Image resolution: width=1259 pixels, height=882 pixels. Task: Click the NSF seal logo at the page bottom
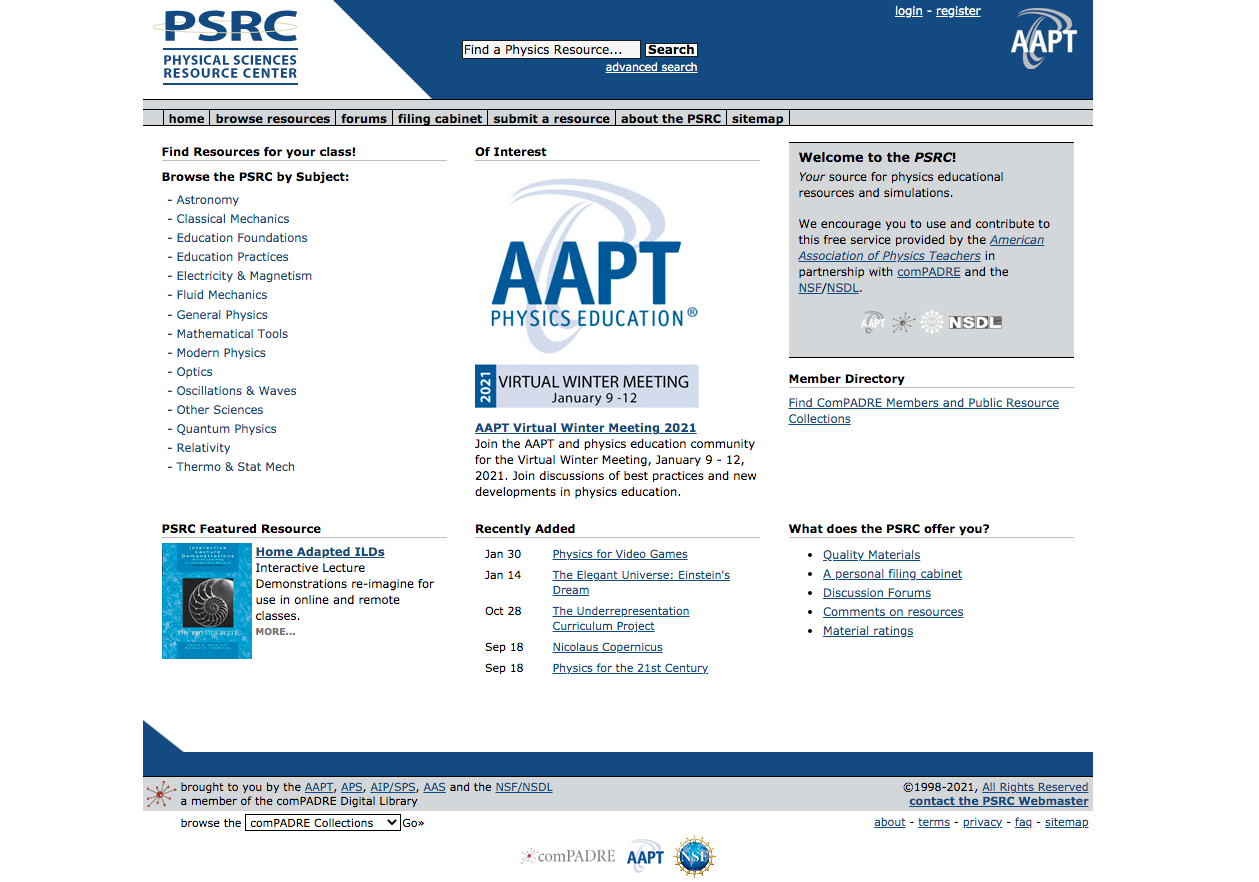tap(695, 856)
